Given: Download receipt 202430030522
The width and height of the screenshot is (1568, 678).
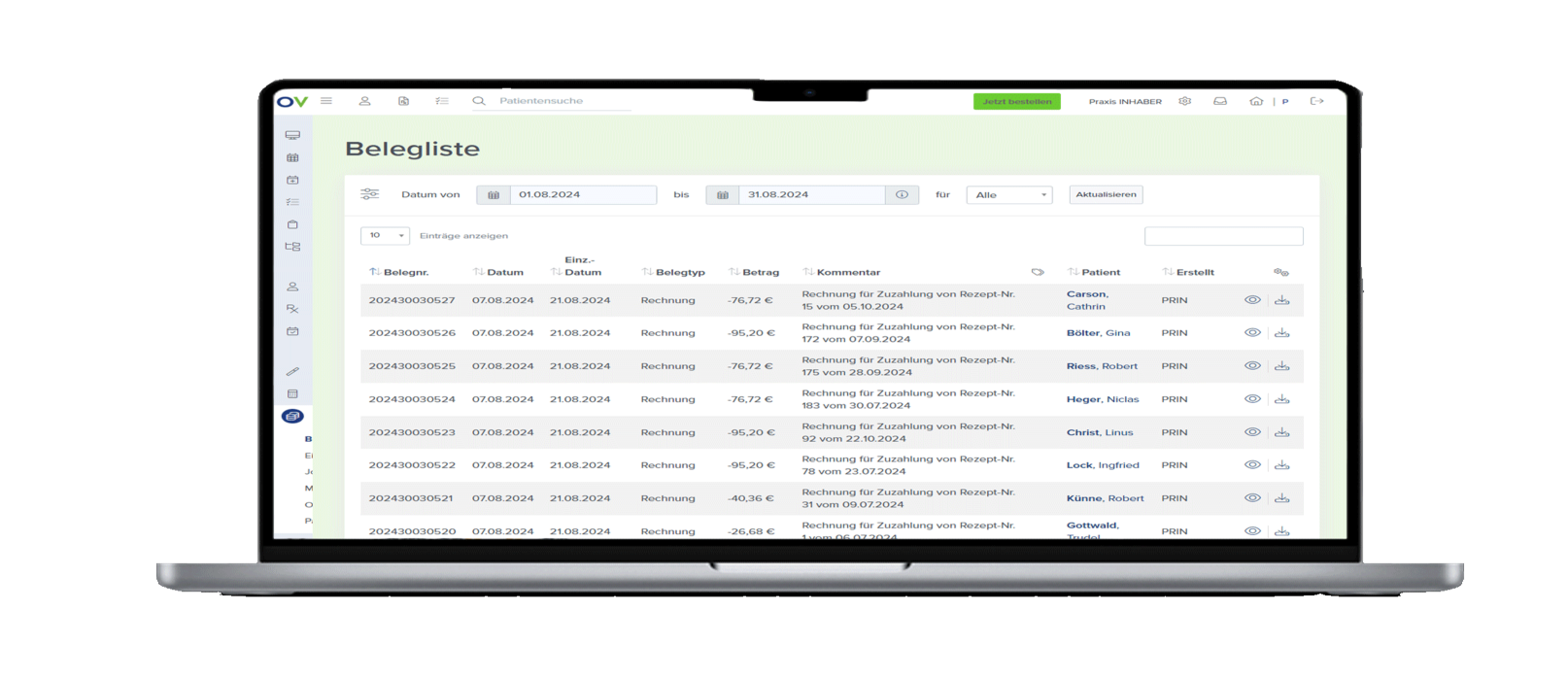Looking at the screenshot, I should click(1282, 465).
